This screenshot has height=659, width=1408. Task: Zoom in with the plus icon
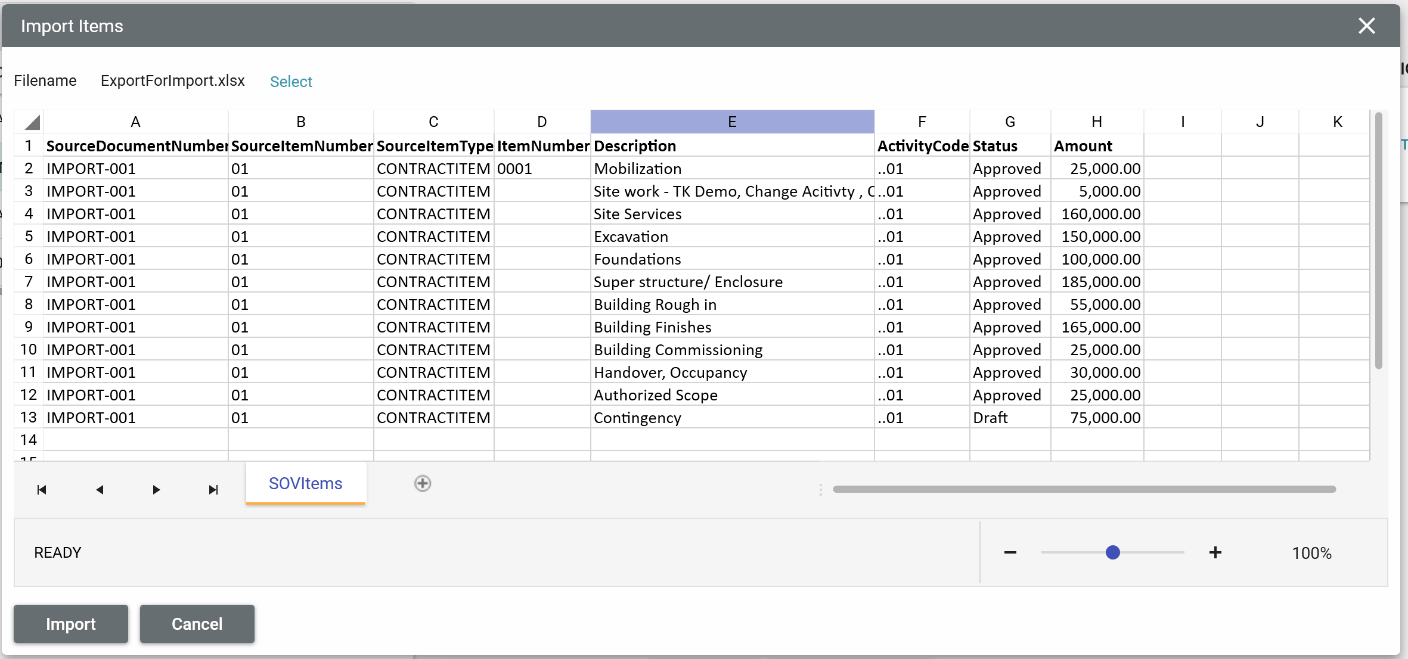pyautogui.click(x=1215, y=553)
